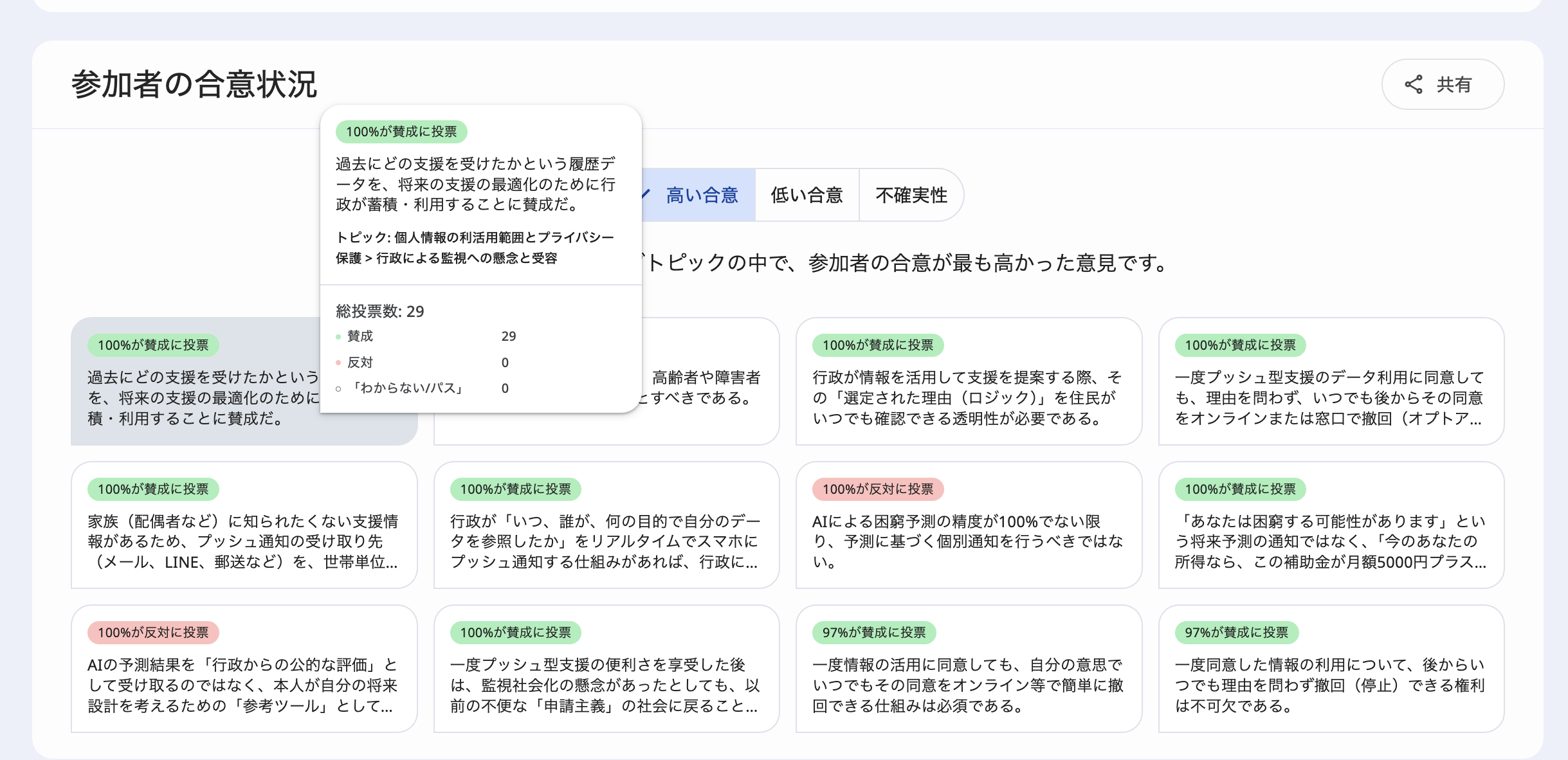Click the 参加者の合意状況 heading
This screenshot has height=760, width=1568.
[194, 84]
